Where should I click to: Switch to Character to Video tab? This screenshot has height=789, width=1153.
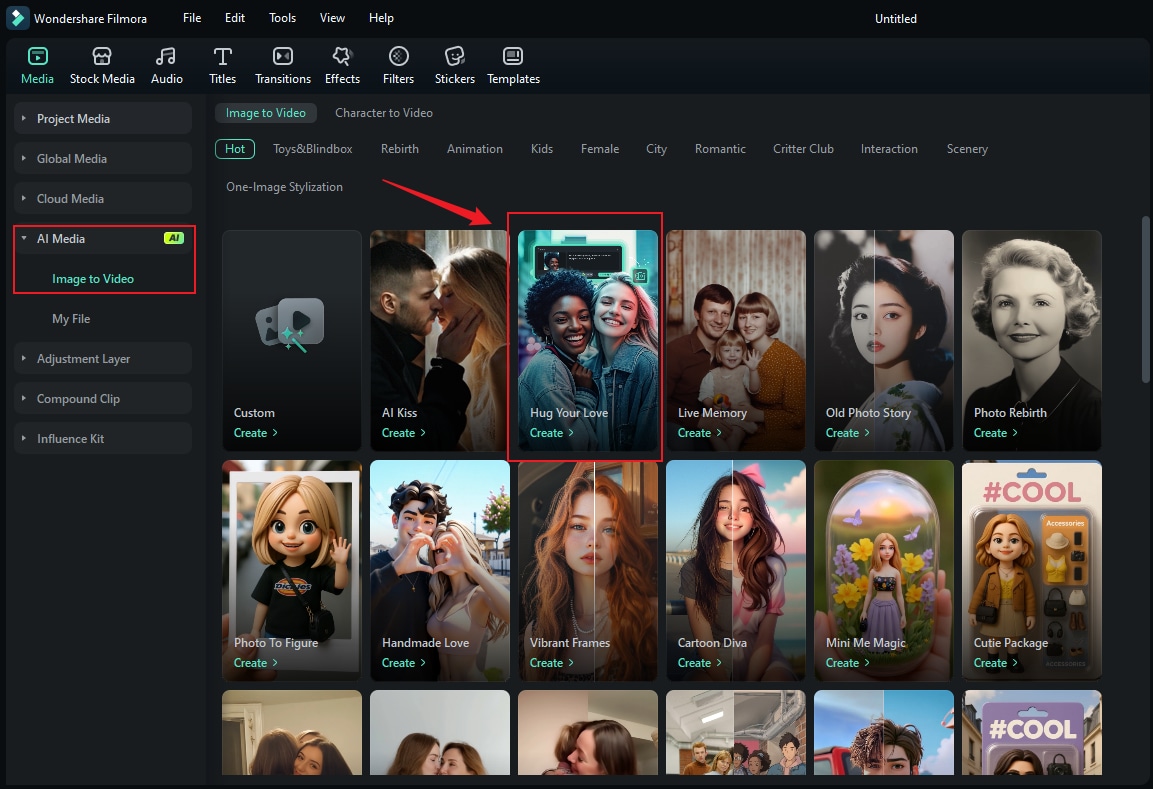(x=384, y=113)
